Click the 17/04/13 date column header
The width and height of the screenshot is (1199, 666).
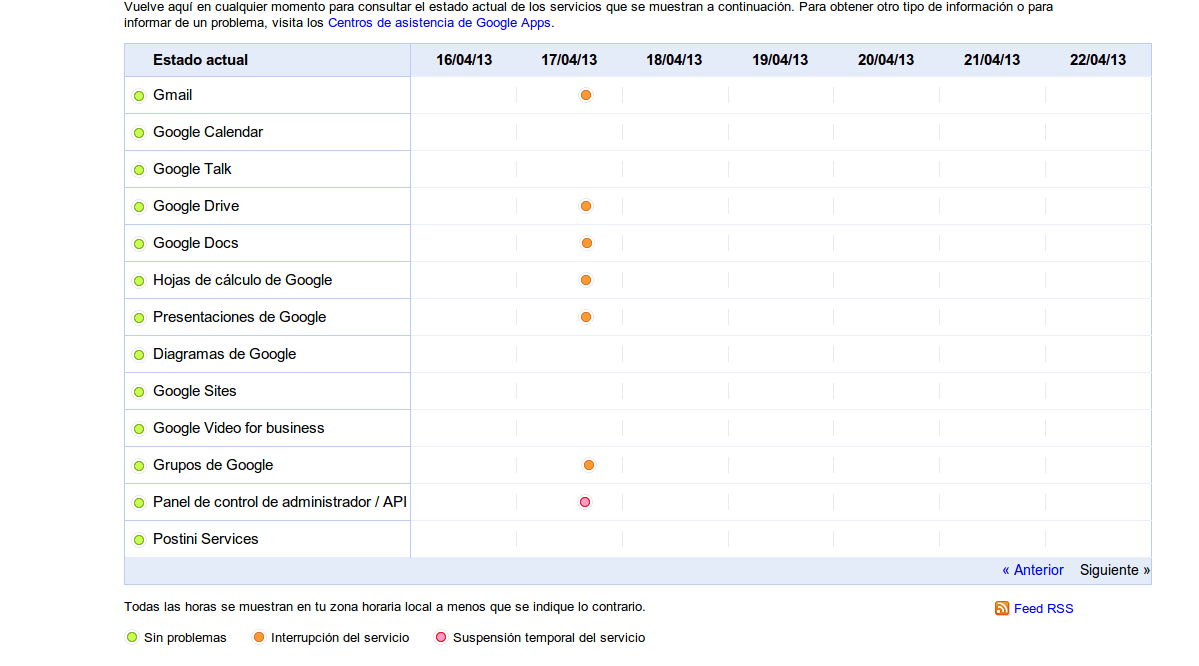(x=569, y=60)
